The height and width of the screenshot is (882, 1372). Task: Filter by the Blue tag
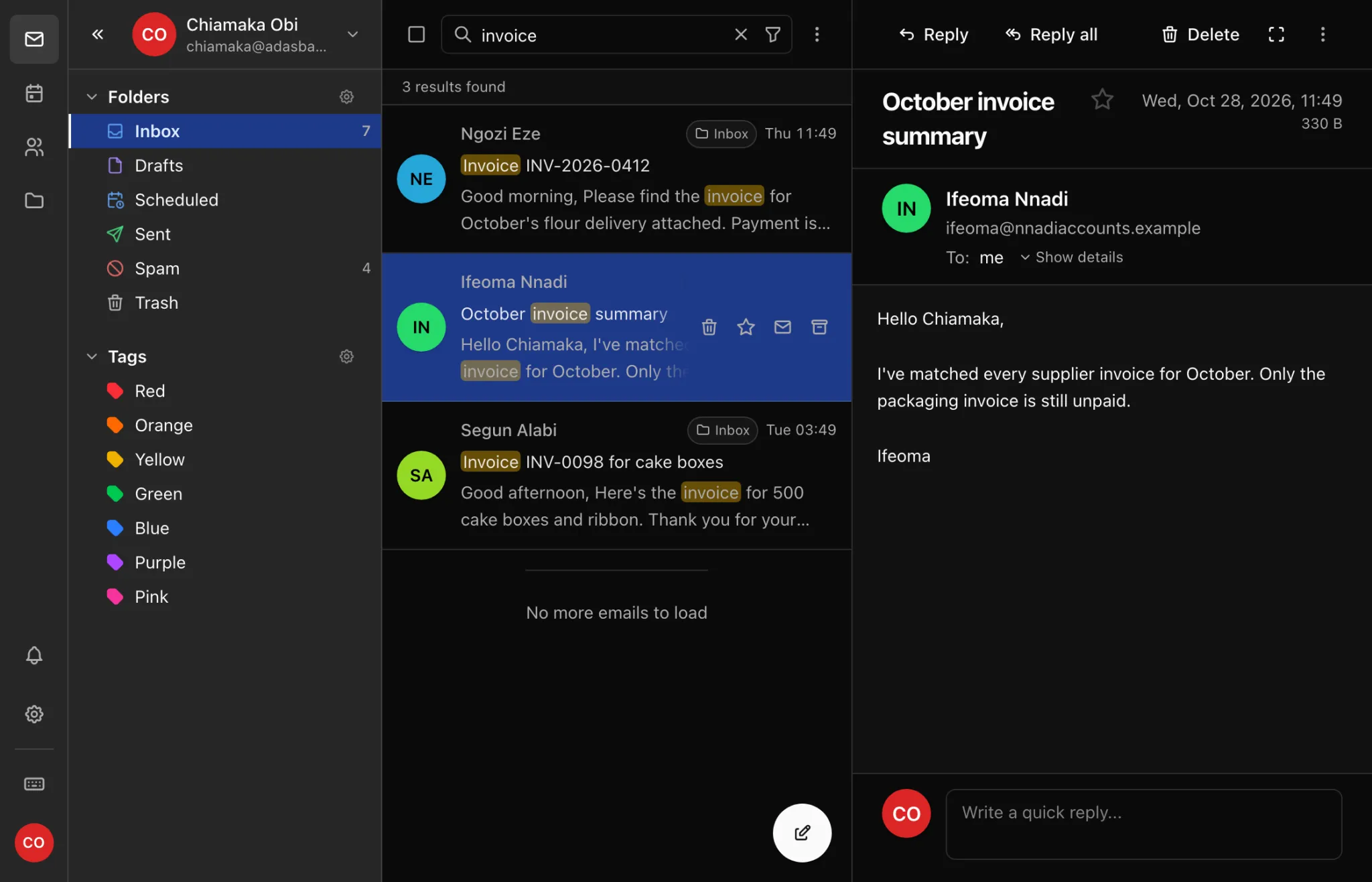click(226, 528)
